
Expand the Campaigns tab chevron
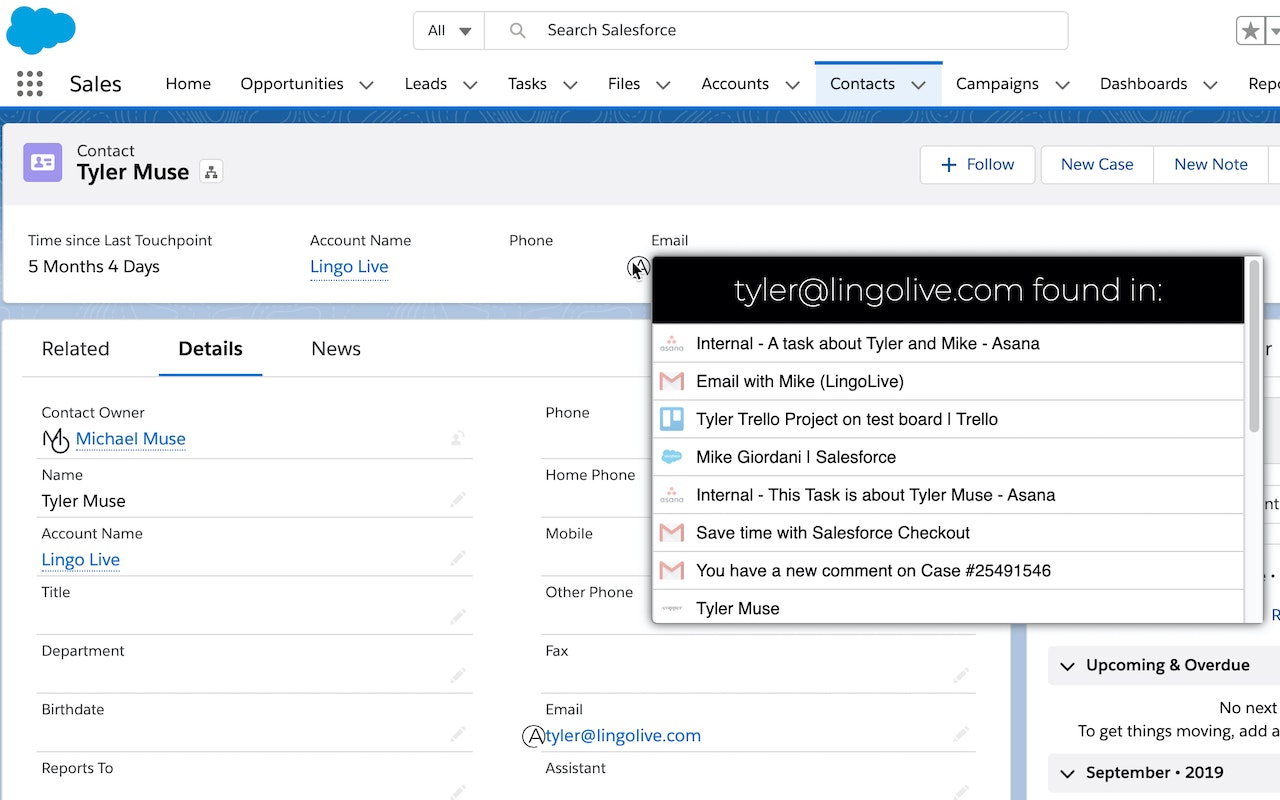(x=1062, y=85)
